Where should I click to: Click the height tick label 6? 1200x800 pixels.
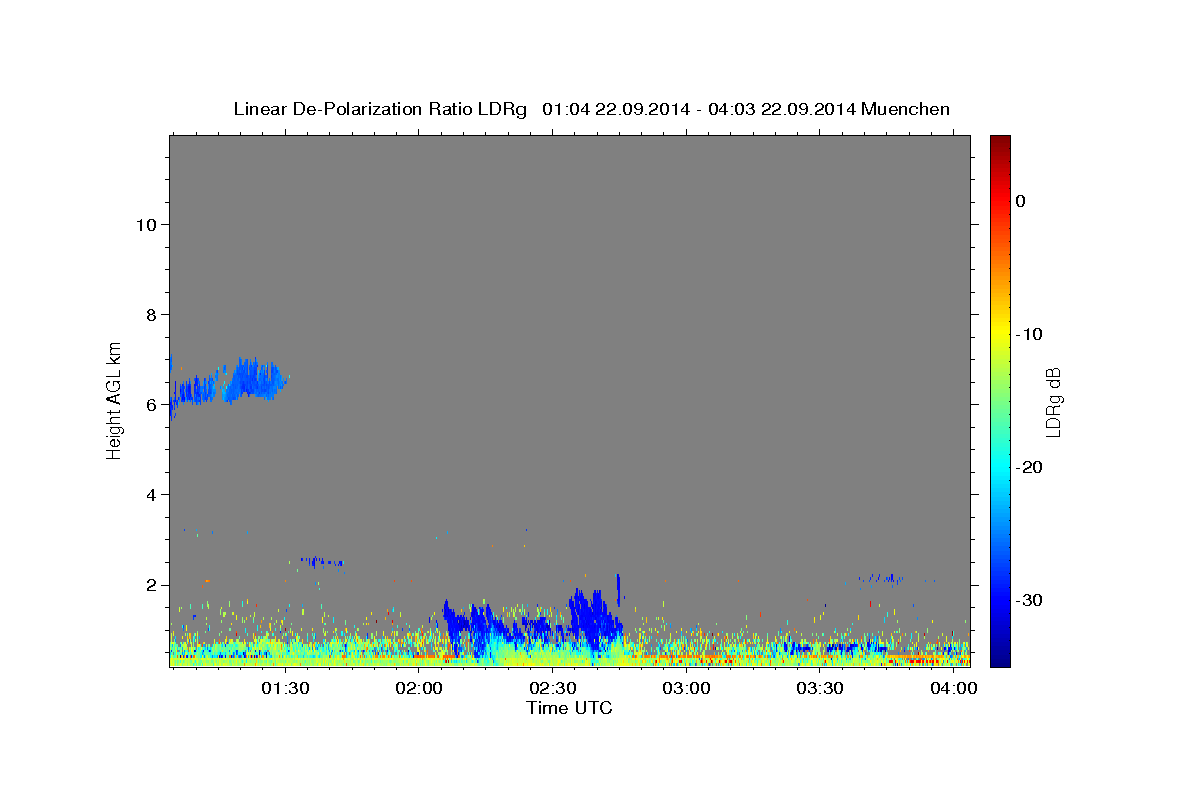pos(150,404)
